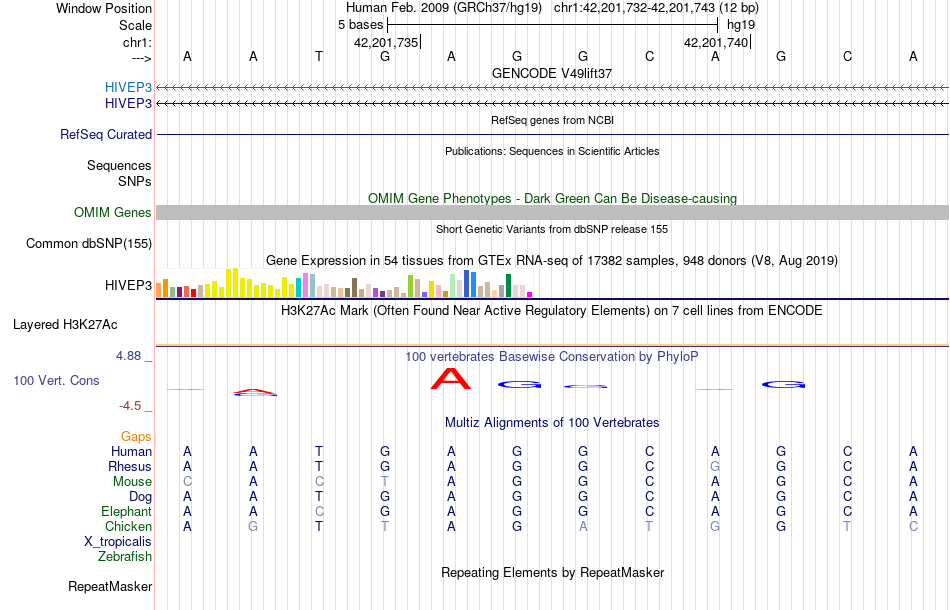Select the gray OMIM Genes bar
The height and width of the screenshot is (610, 950).
[552, 212]
